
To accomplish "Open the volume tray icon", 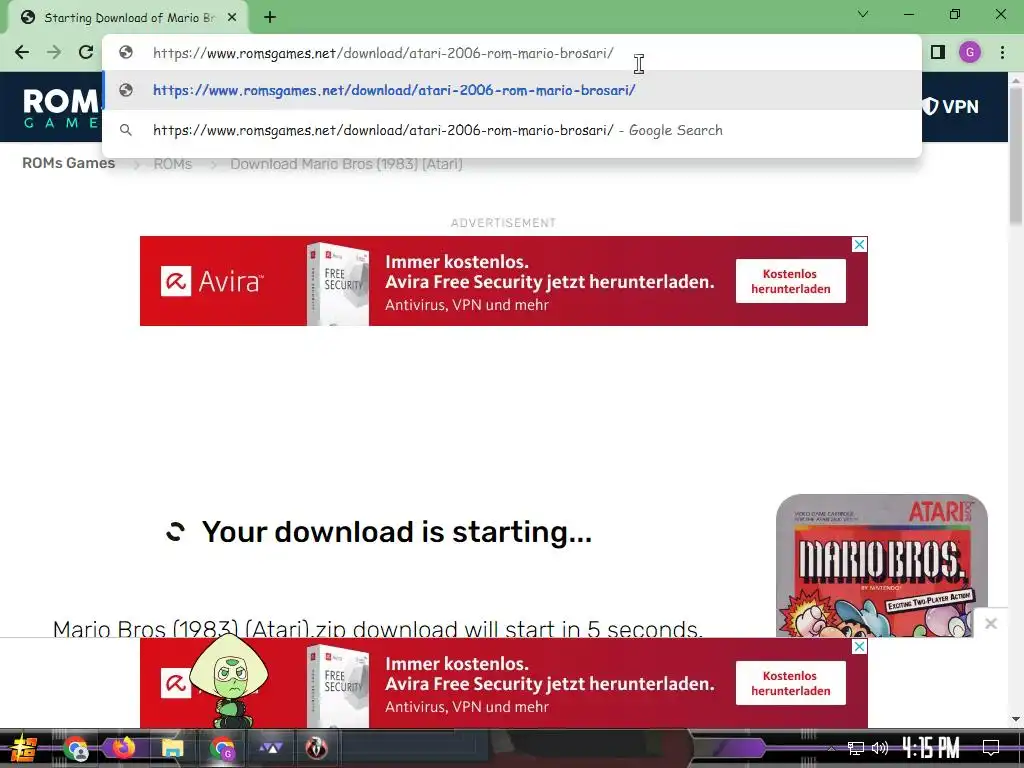I will tap(880, 748).
